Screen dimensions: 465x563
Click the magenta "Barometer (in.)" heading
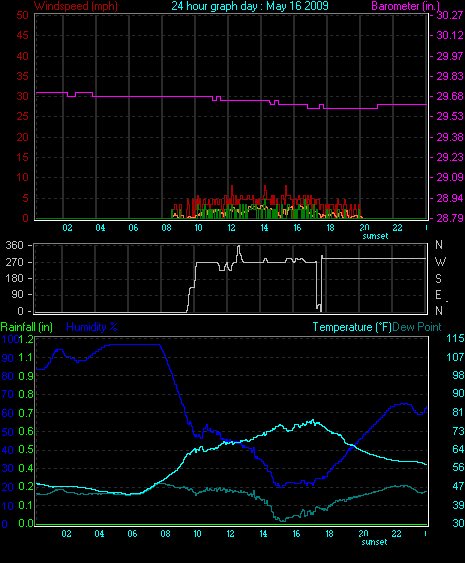tap(405, 6)
